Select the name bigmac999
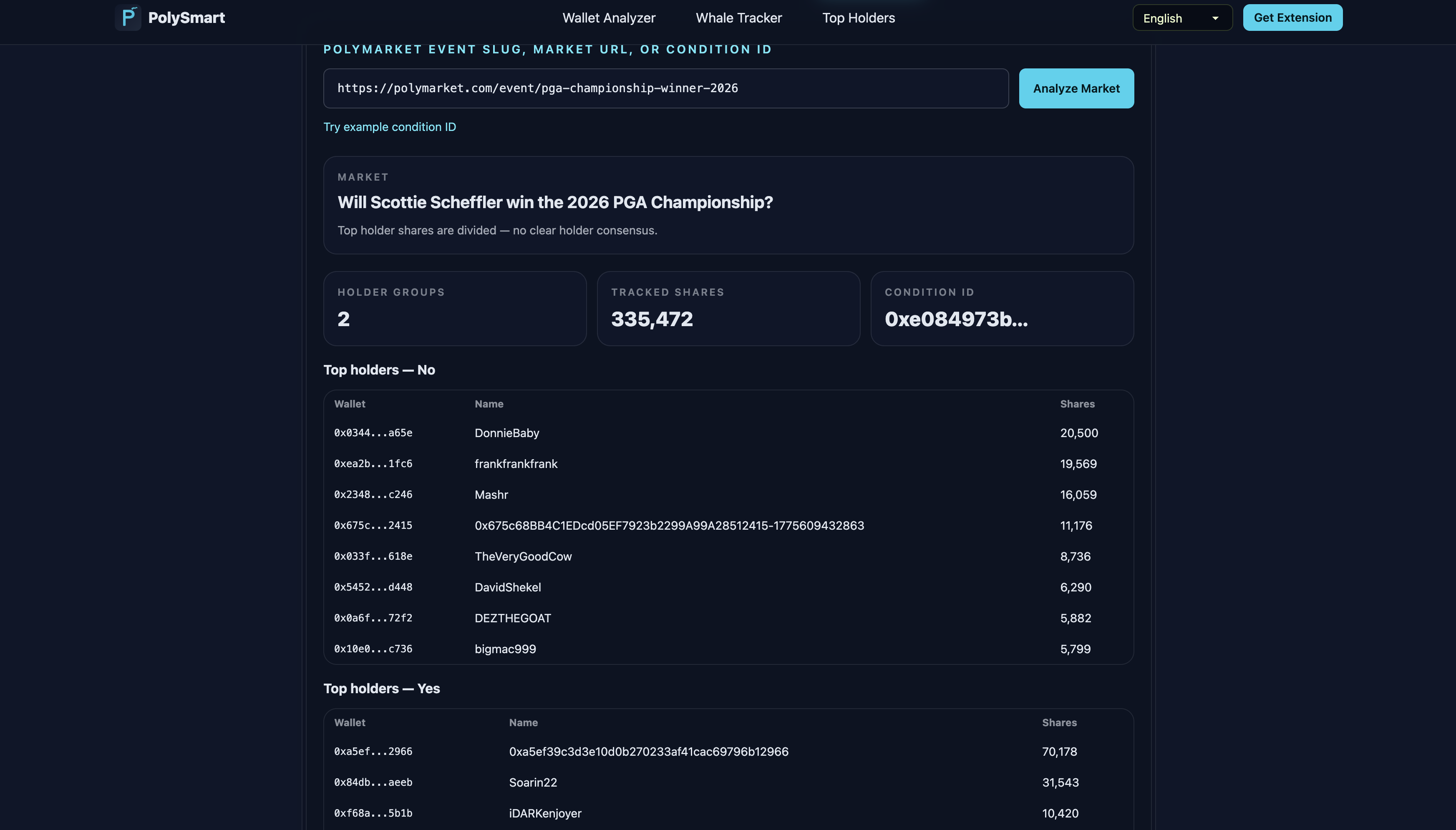1456x830 pixels. point(505,649)
